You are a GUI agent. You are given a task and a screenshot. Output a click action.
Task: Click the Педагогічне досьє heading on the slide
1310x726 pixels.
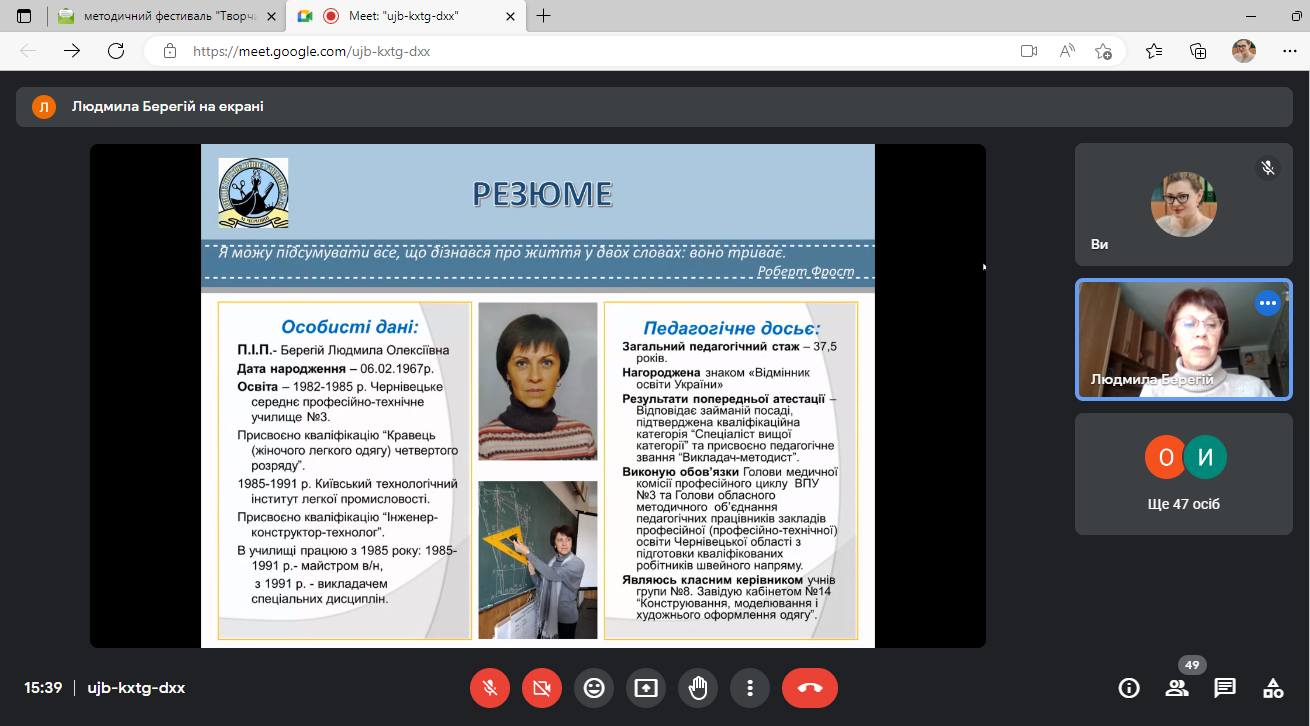click(x=731, y=327)
